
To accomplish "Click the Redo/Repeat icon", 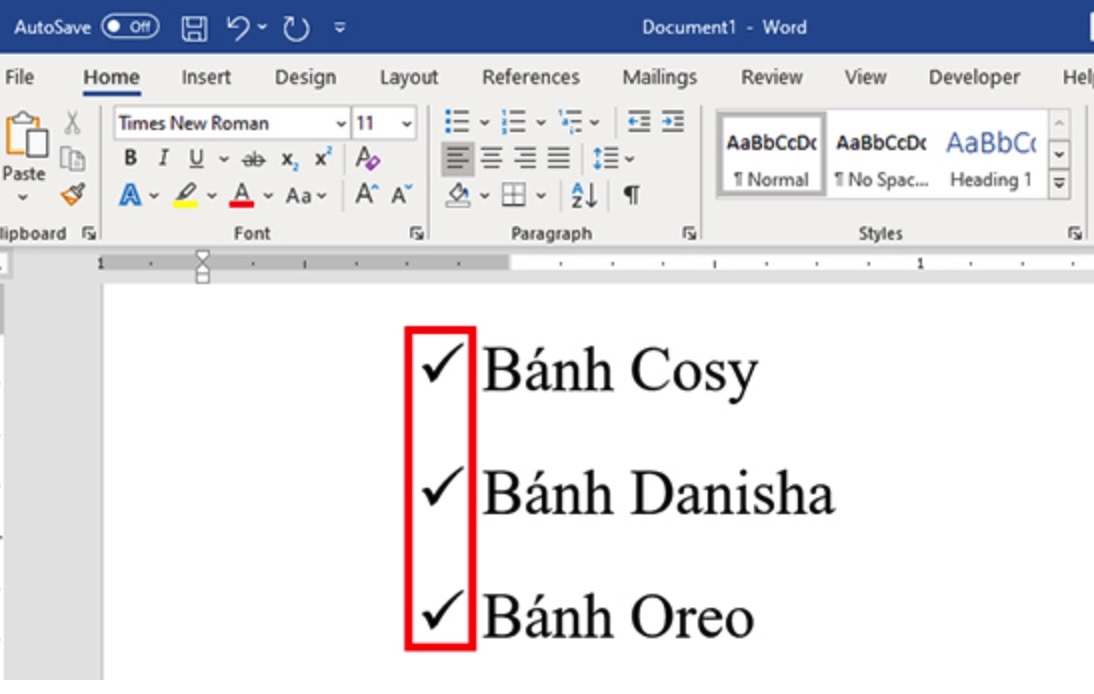I will [x=297, y=28].
